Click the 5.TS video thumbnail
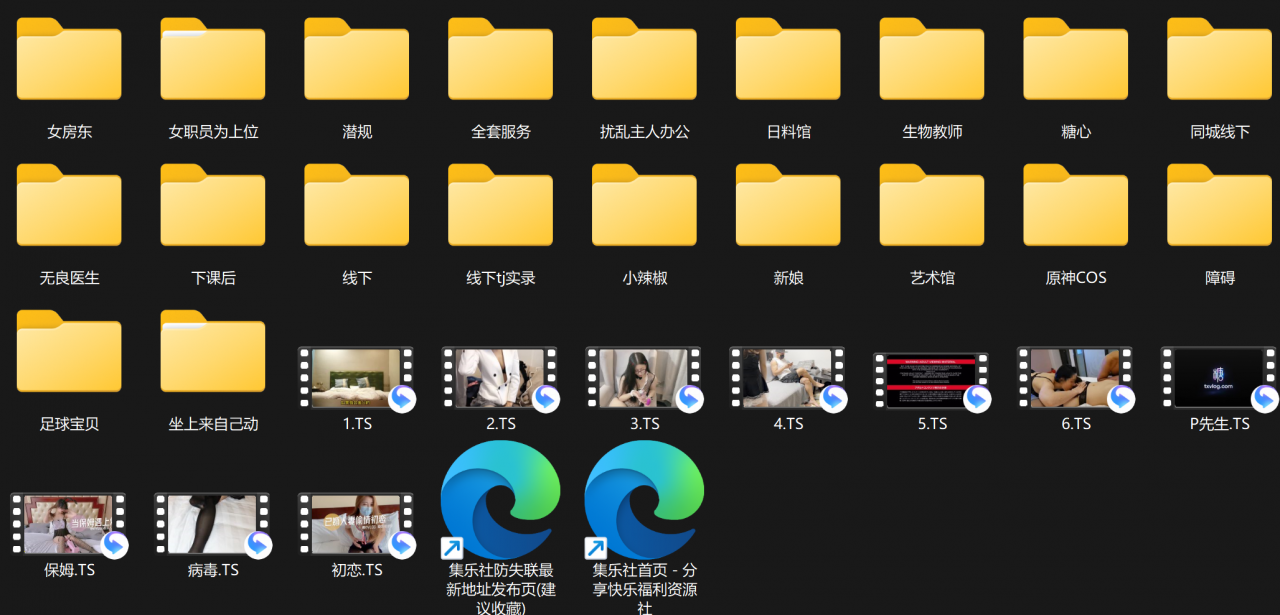This screenshot has width=1280, height=615. click(x=931, y=380)
